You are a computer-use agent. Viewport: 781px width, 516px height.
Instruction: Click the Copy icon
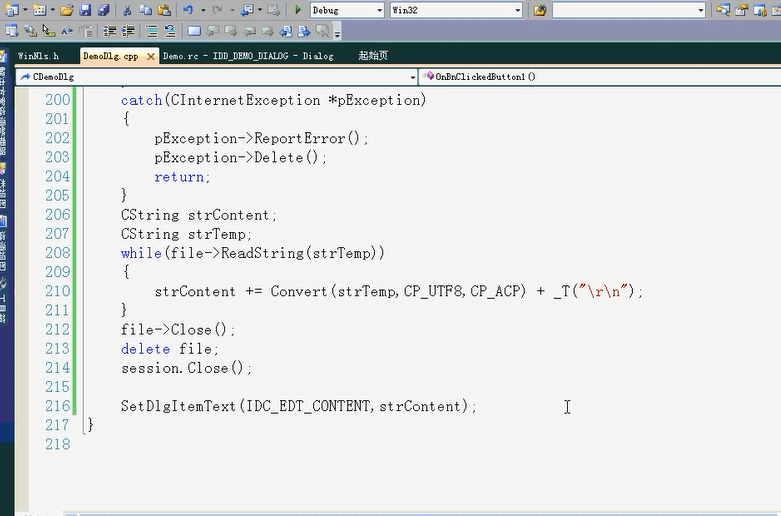pos(145,10)
